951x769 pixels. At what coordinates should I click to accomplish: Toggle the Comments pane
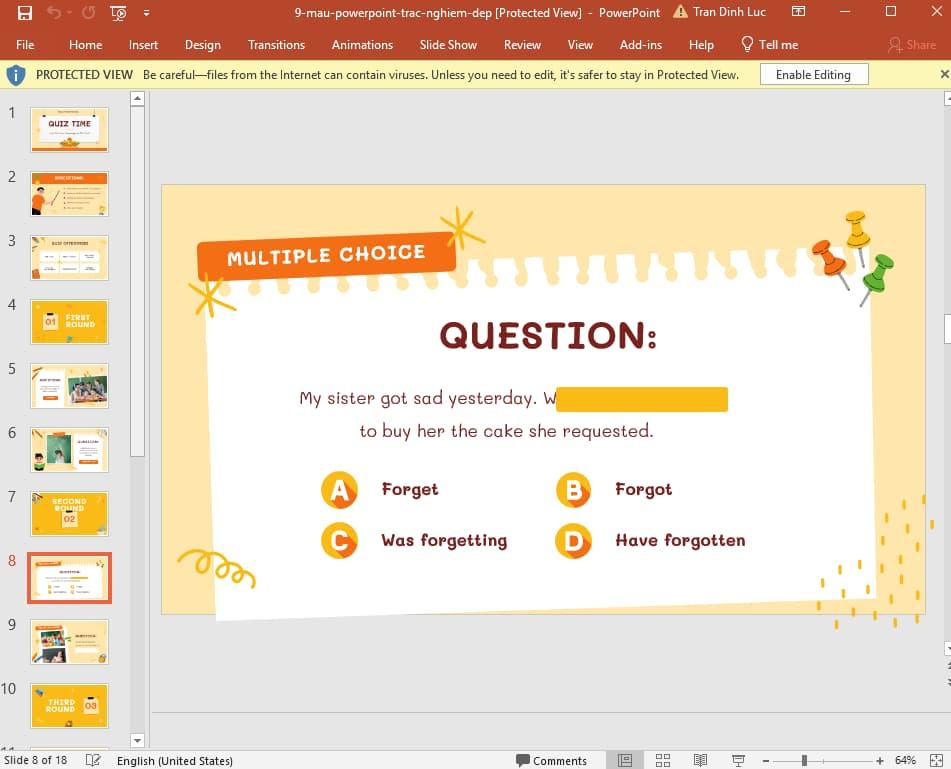(550, 760)
